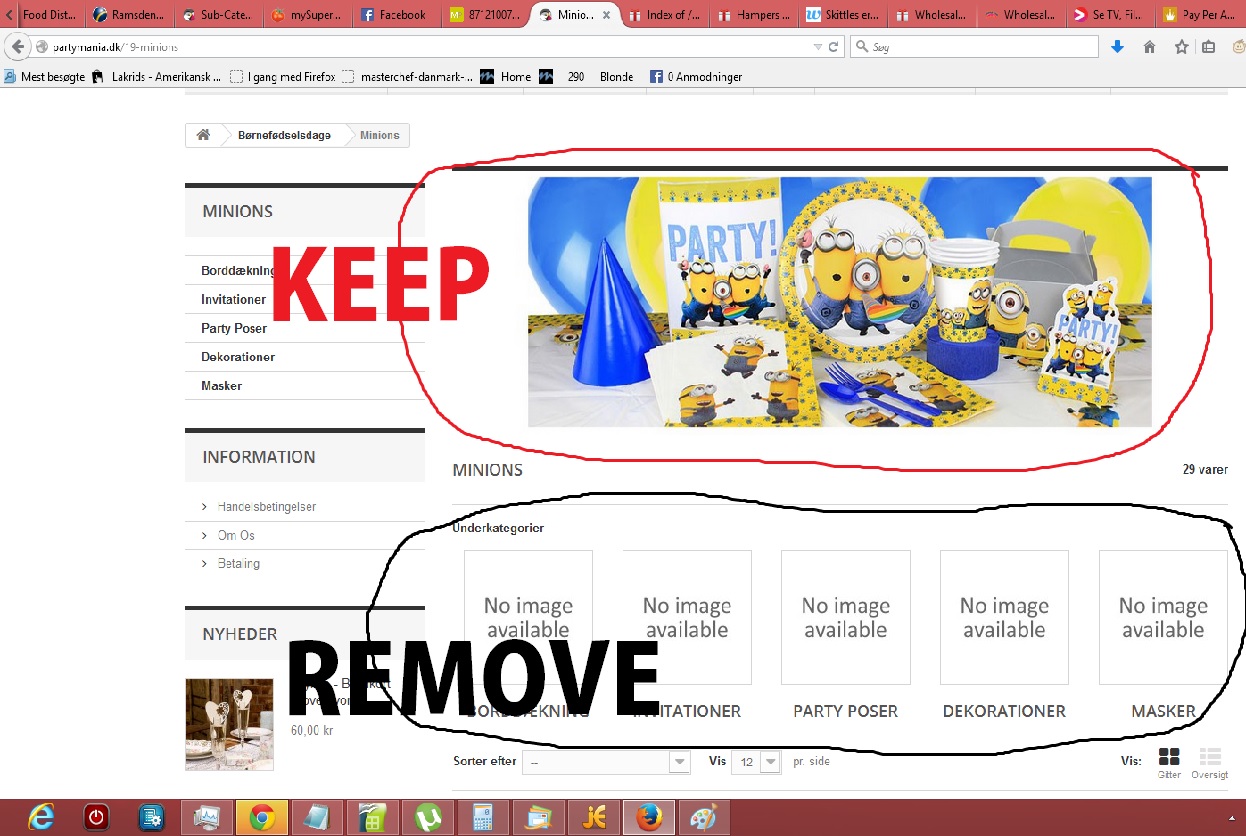Reload the page with the refresh icon
Screen dimensions: 1246x836
833,47
